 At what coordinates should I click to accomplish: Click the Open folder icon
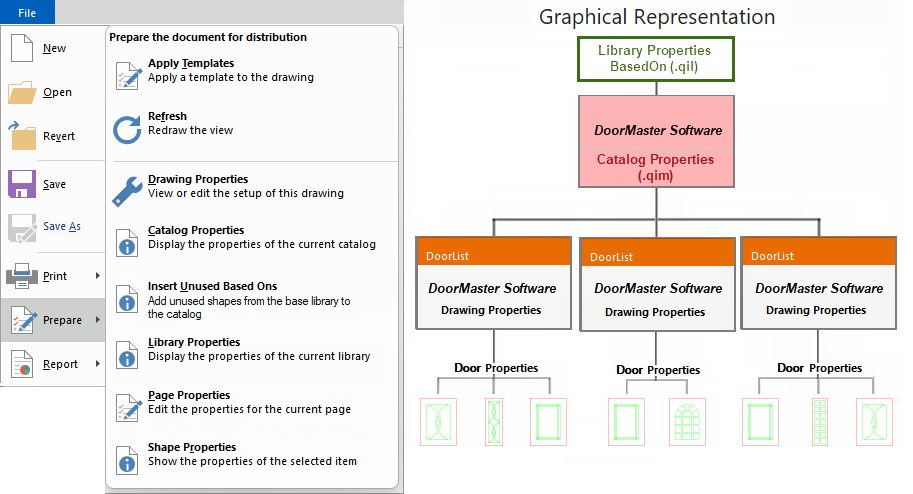pyautogui.click(x=22, y=92)
